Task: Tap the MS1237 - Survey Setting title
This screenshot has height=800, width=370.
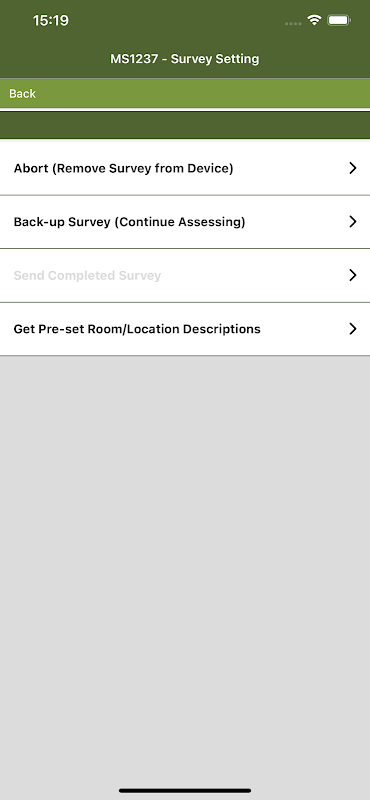Action: [185, 59]
